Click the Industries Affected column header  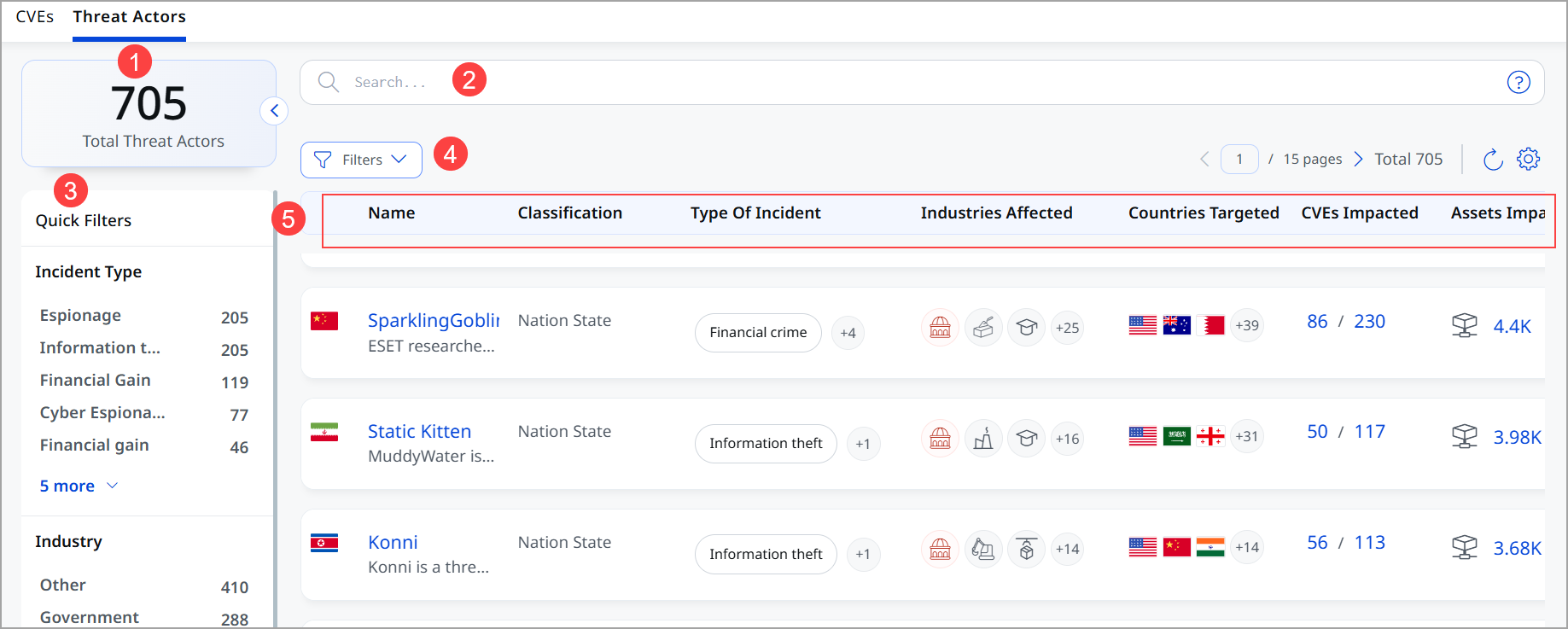pyautogui.click(x=996, y=213)
